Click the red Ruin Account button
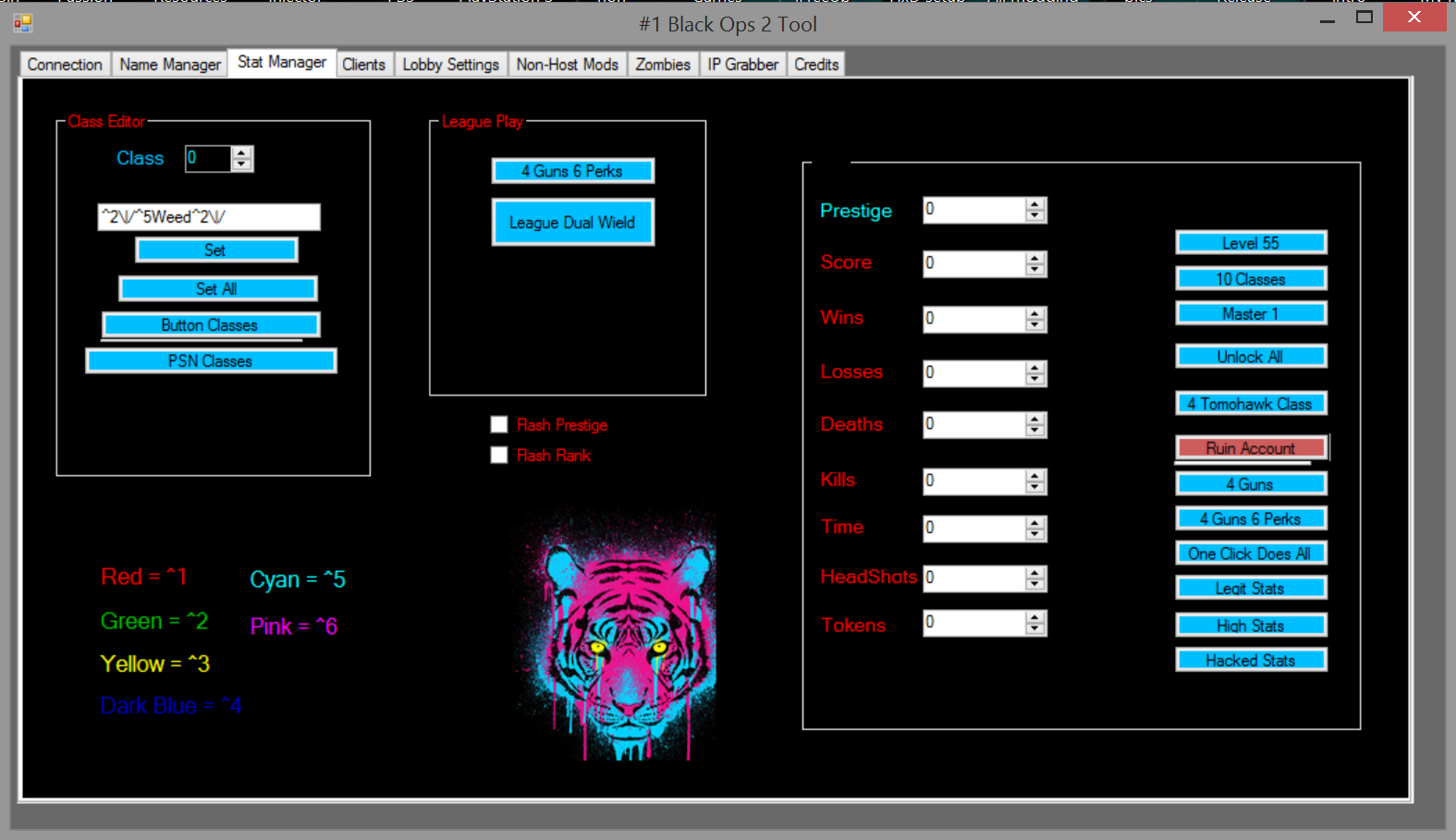The image size is (1456, 840). click(1251, 448)
